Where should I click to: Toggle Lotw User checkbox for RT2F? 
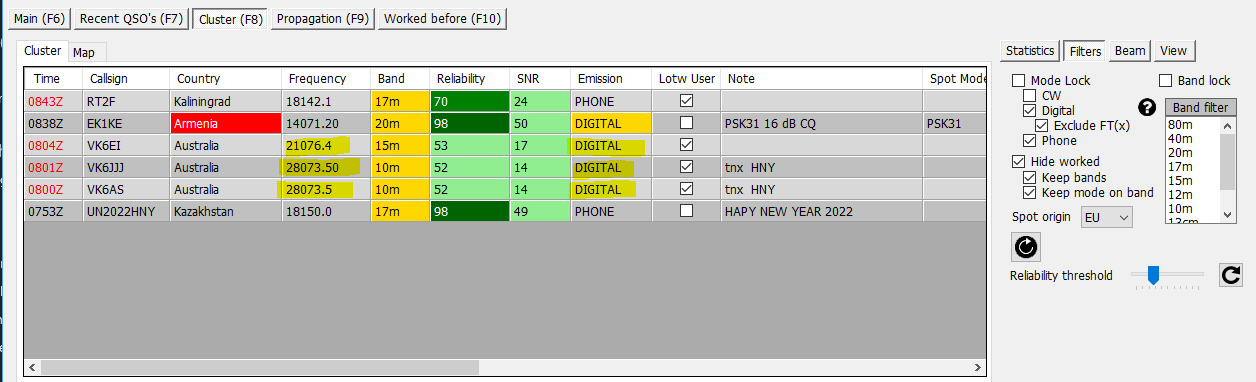point(686,101)
